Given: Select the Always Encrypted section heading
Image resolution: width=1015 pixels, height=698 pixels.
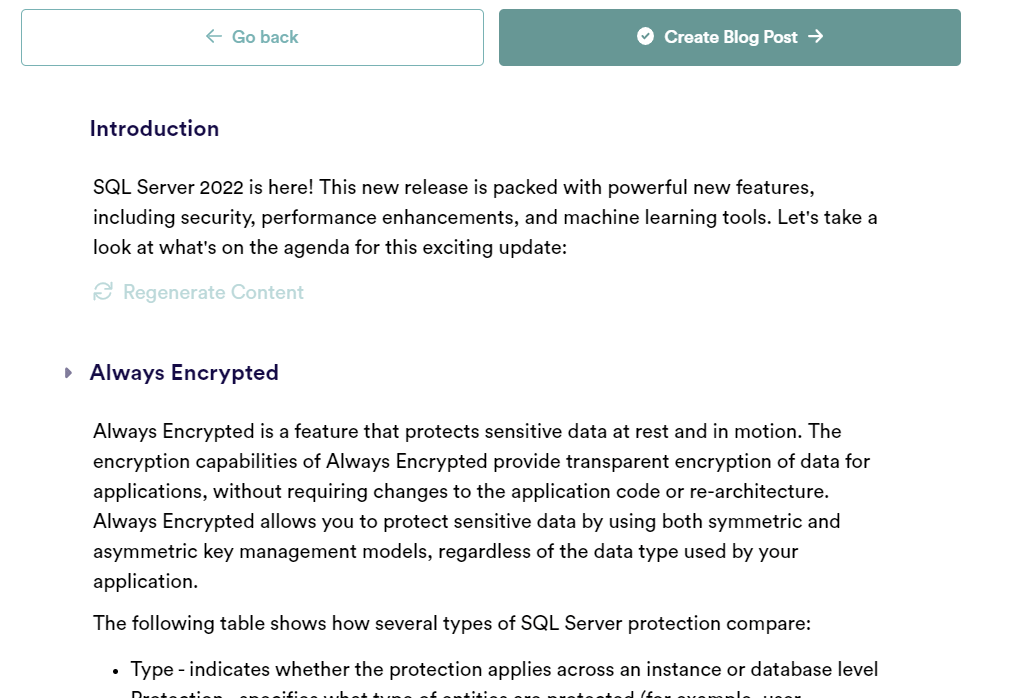Looking at the screenshot, I should tap(184, 373).
